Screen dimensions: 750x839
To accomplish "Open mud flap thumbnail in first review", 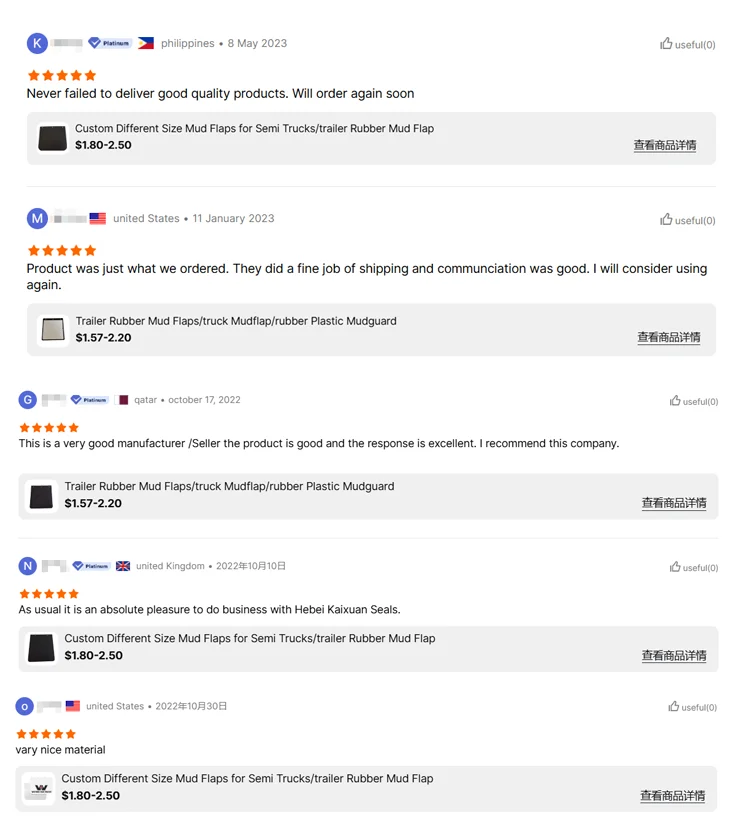I will [x=52, y=138].
